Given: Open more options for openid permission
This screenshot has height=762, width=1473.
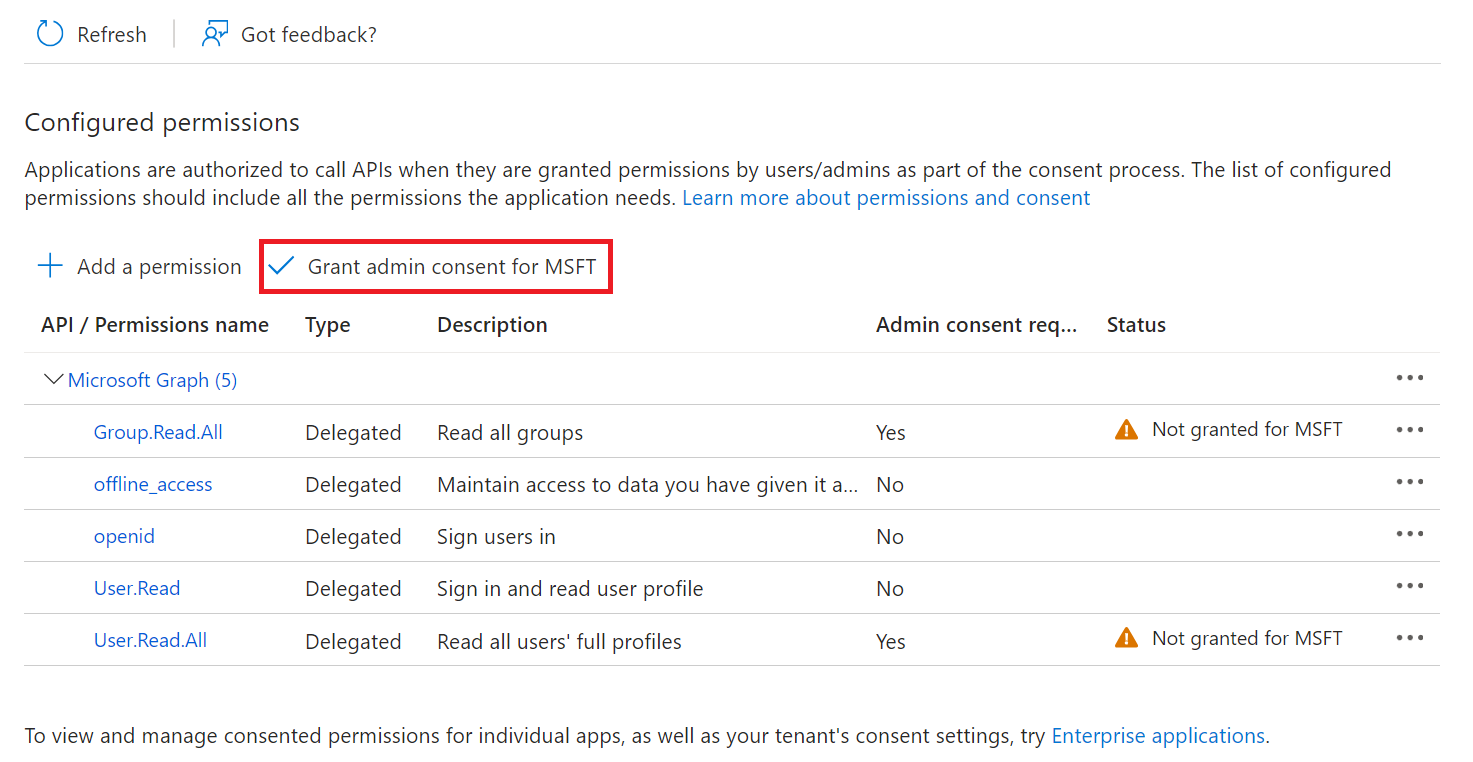Looking at the screenshot, I should [x=1409, y=534].
